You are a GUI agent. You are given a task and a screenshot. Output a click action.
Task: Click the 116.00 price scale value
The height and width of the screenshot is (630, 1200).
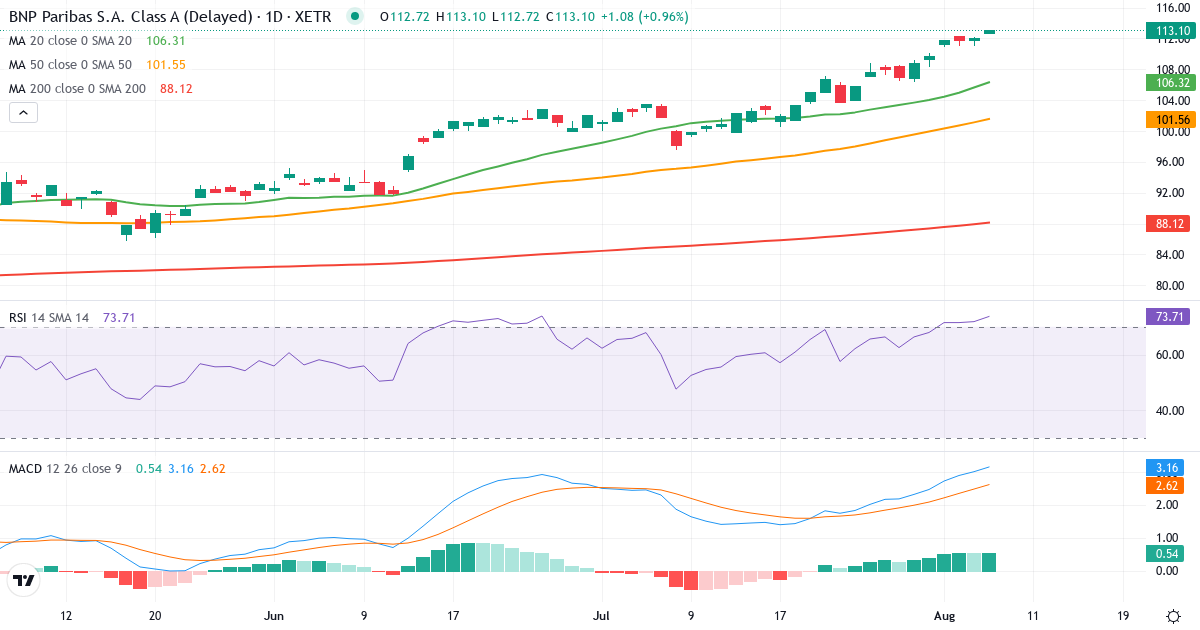[x=1171, y=8]
